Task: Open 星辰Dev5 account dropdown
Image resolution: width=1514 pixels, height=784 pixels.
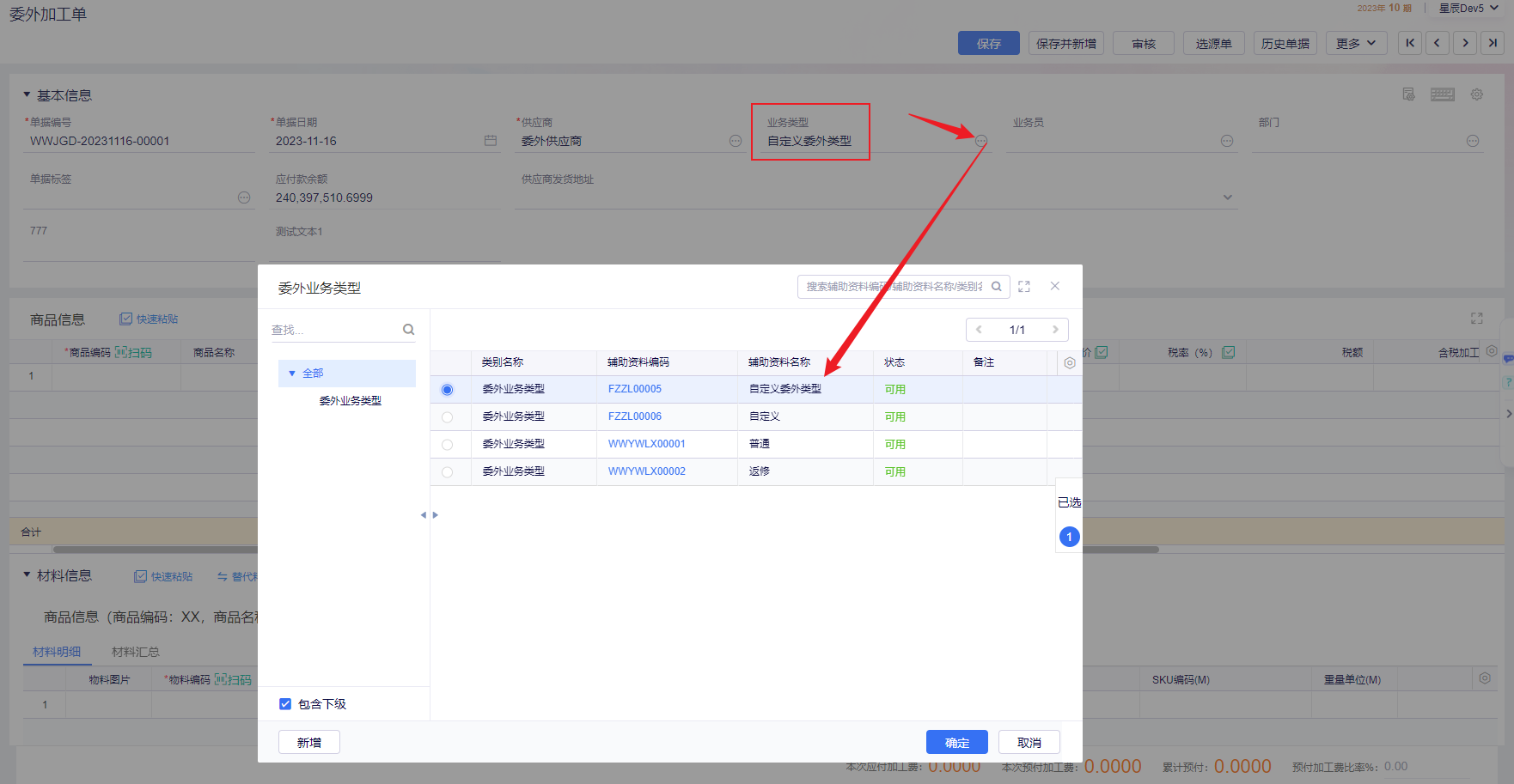Action: (1469, 8)
